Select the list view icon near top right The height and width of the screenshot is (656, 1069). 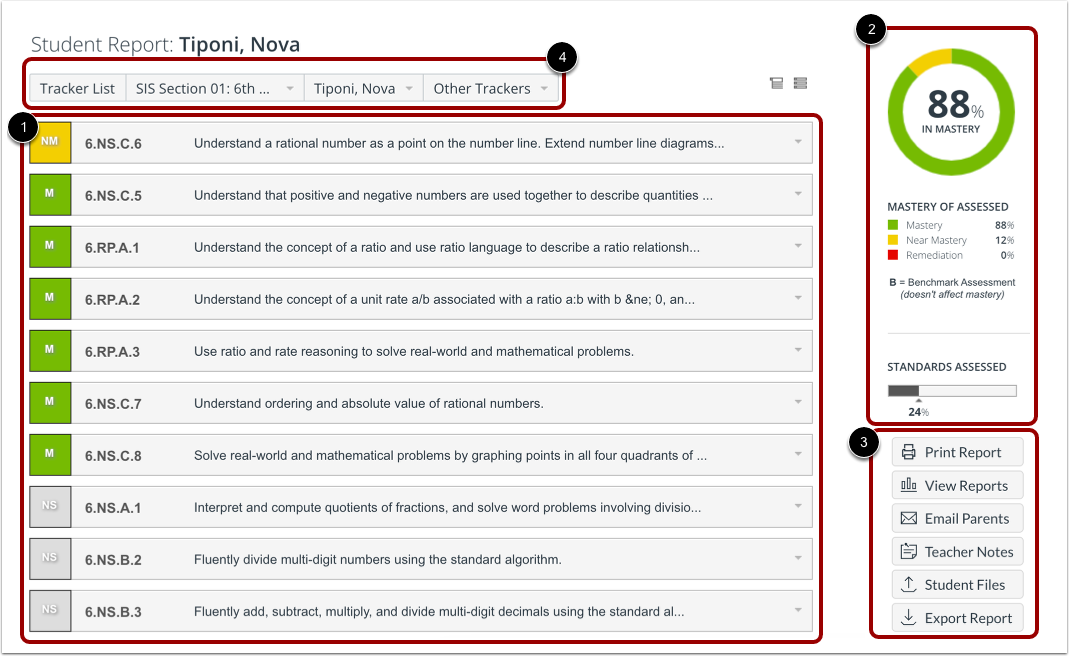pos(800,83)
